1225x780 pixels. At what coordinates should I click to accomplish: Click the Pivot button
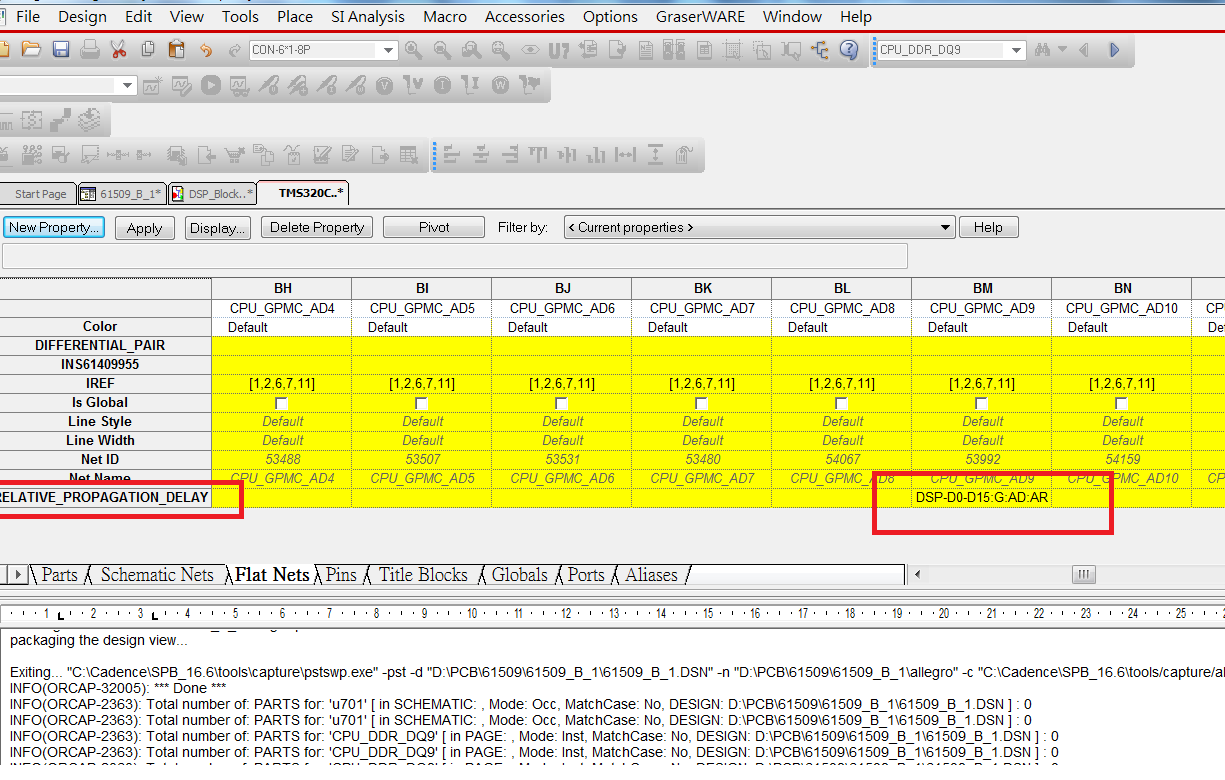click(434, 228)
